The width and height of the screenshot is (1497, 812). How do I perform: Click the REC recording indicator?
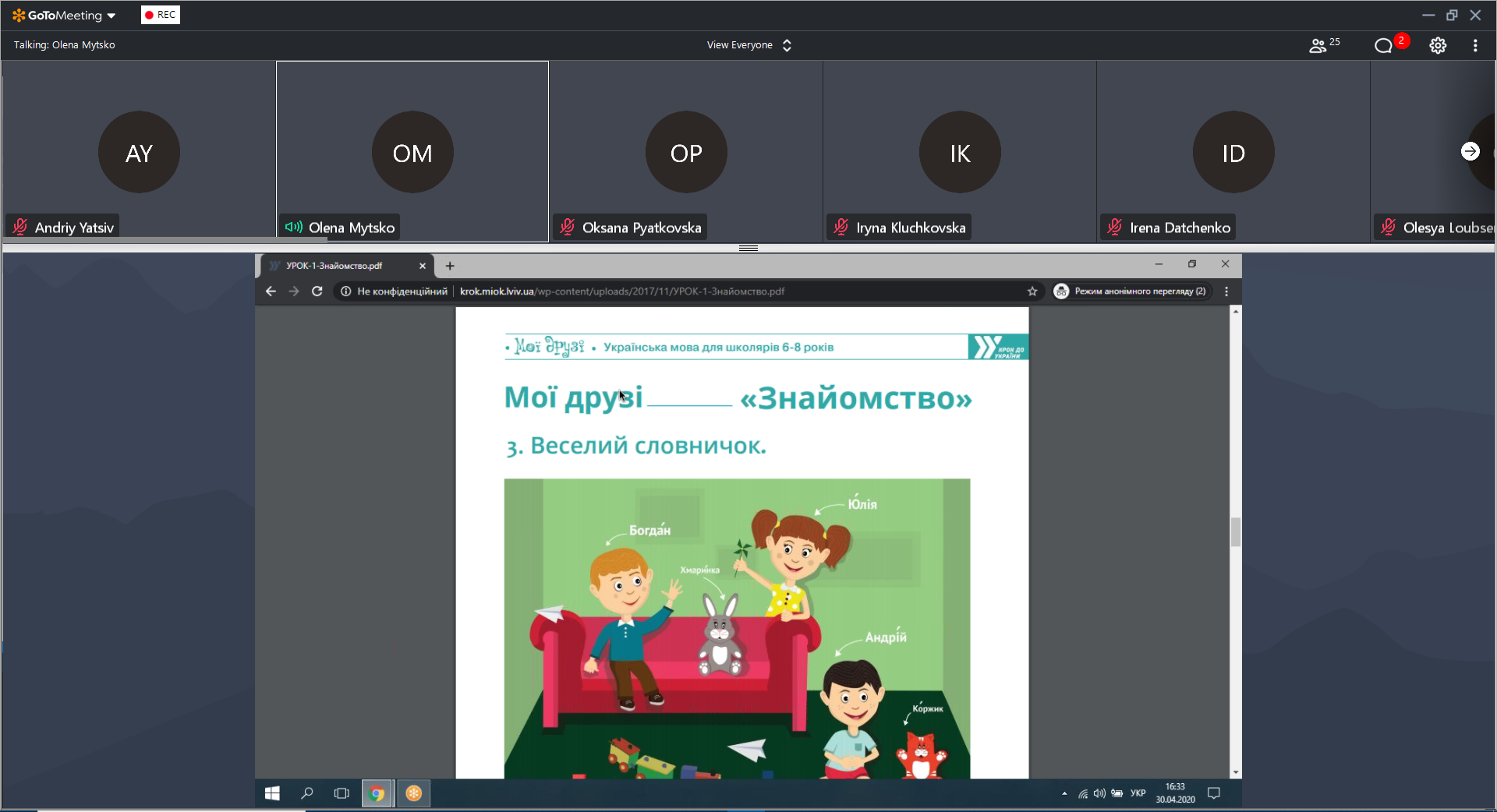[161, 15]
